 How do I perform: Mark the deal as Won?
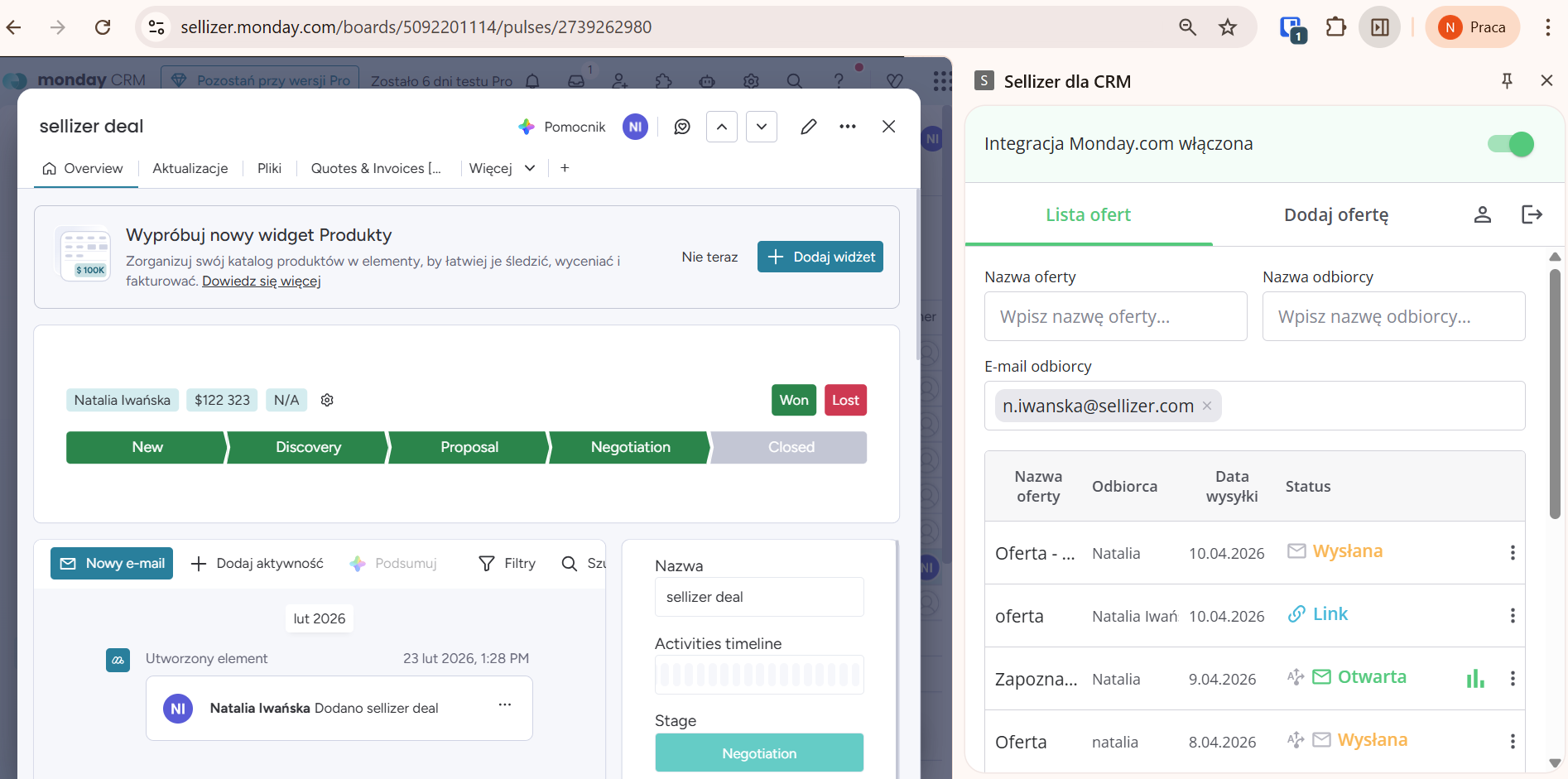tap(793, 401)
